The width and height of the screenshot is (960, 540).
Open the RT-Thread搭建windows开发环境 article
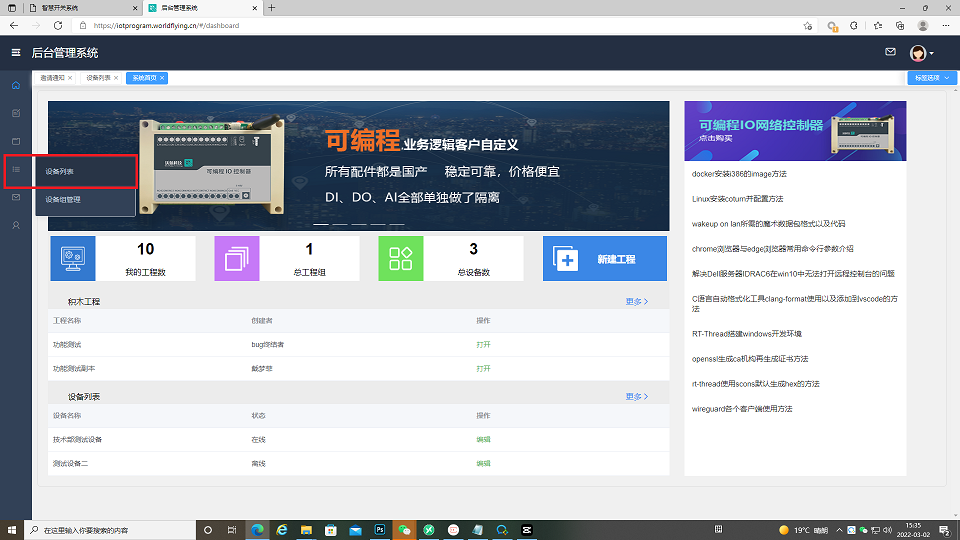coord(747,334)
